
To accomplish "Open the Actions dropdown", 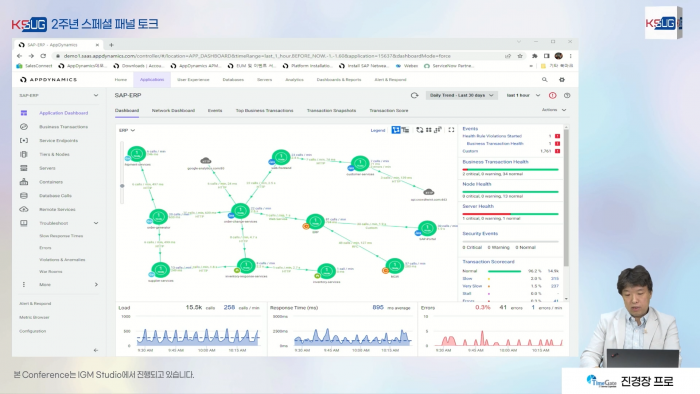I will coord(554,110).
